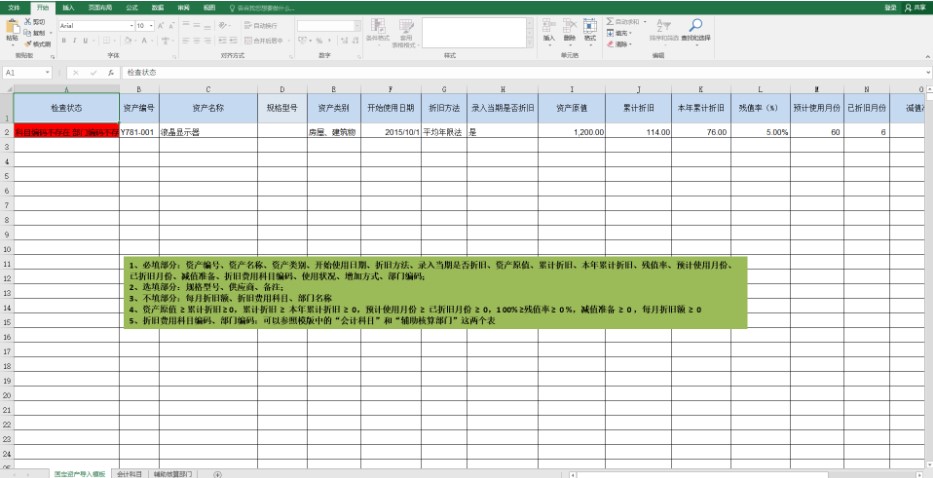
Task: Open the Clear (清除) eraser dropdown
Action: pos(619,44)
